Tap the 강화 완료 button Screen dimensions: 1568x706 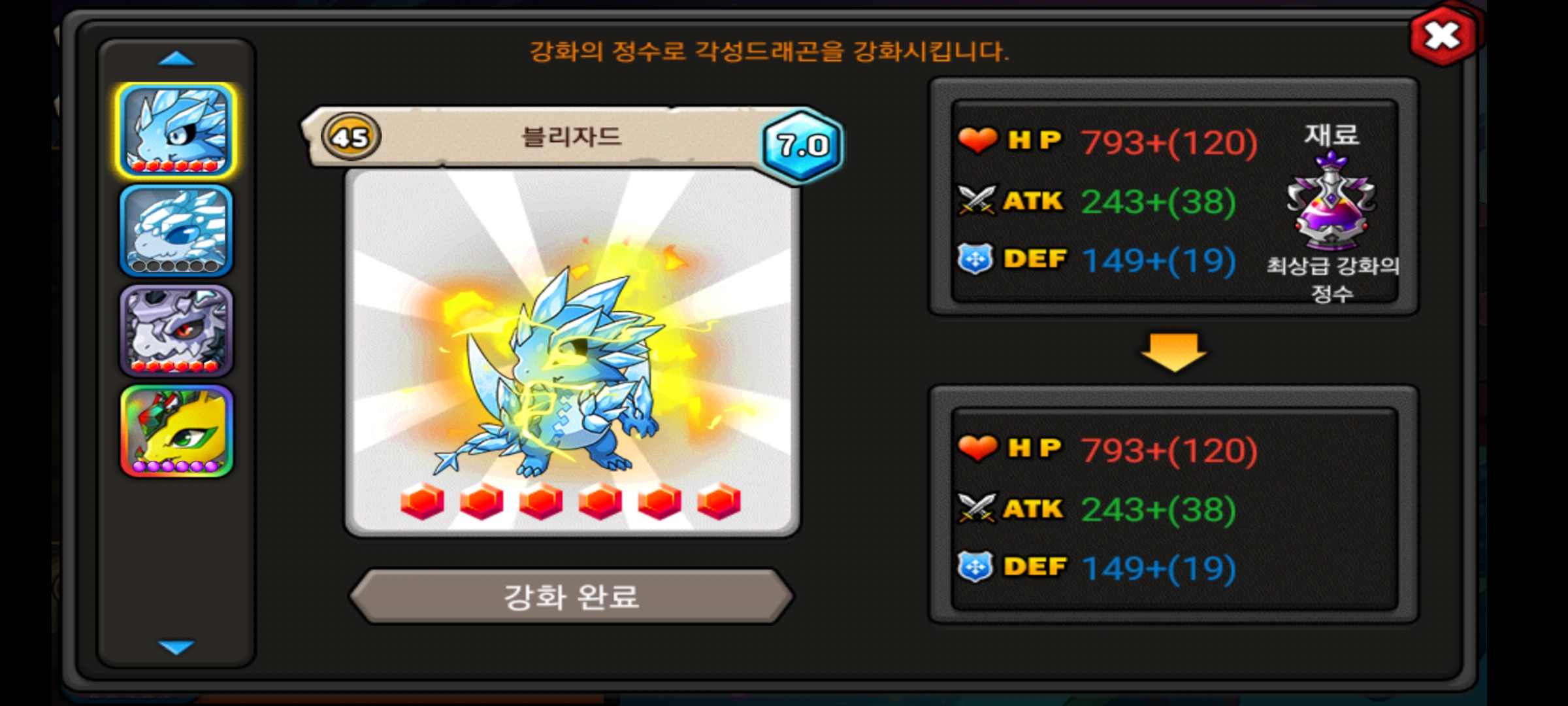click(x=572, y=596)
